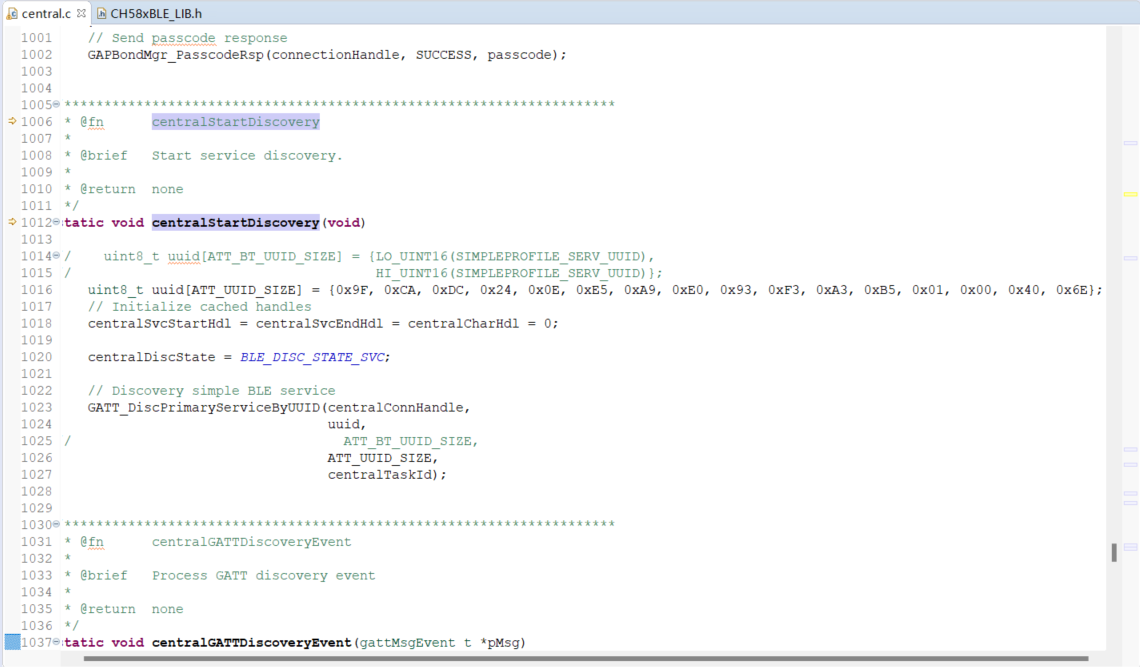Collapse the comment block at line 1005
The height and width of the screenshot is (667, 1140).
(56, 105)
